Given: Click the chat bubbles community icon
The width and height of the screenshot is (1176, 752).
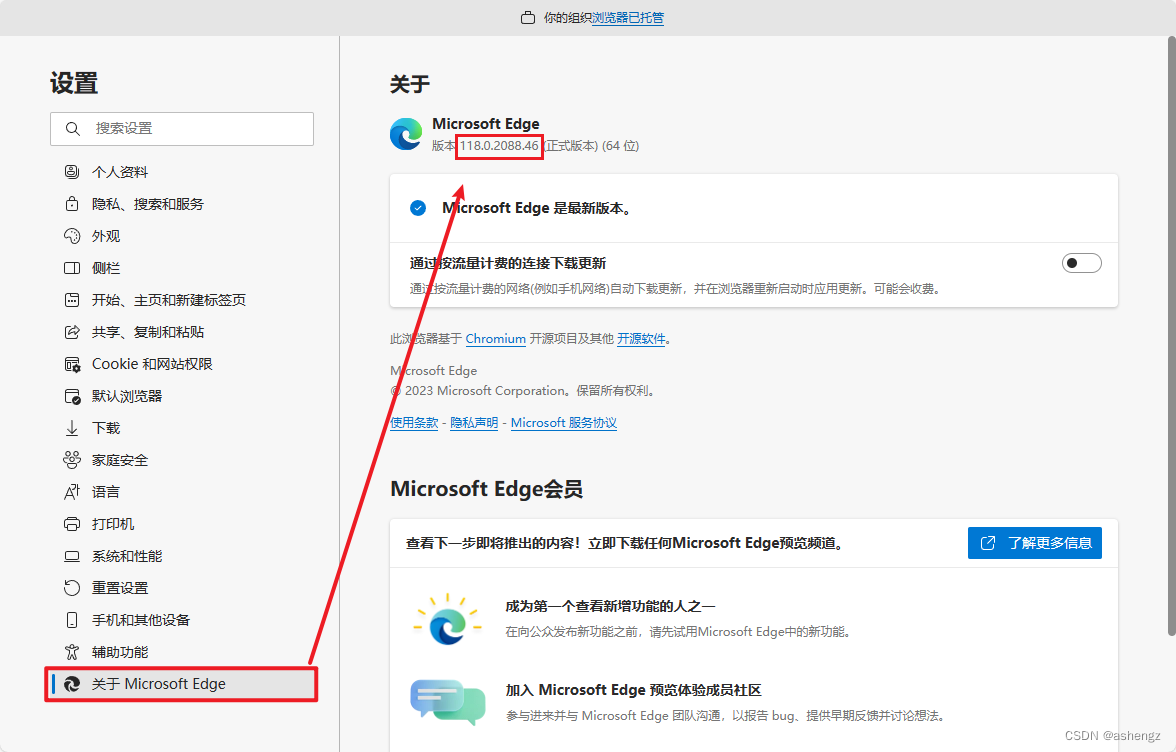Looking at the screenshot, I should point(448,702).
